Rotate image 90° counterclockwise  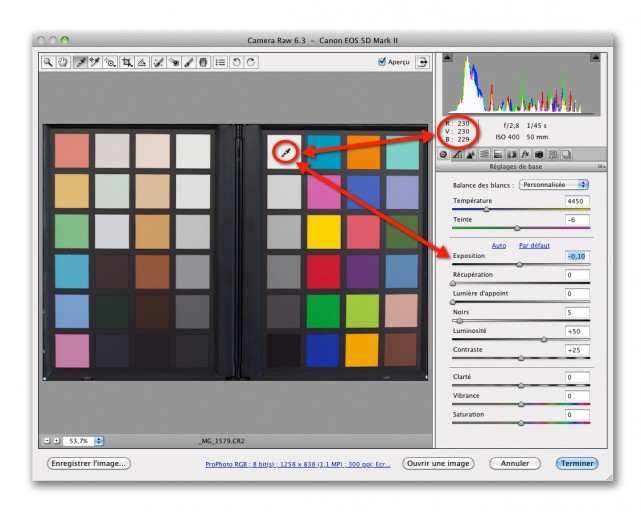point(236,62)
